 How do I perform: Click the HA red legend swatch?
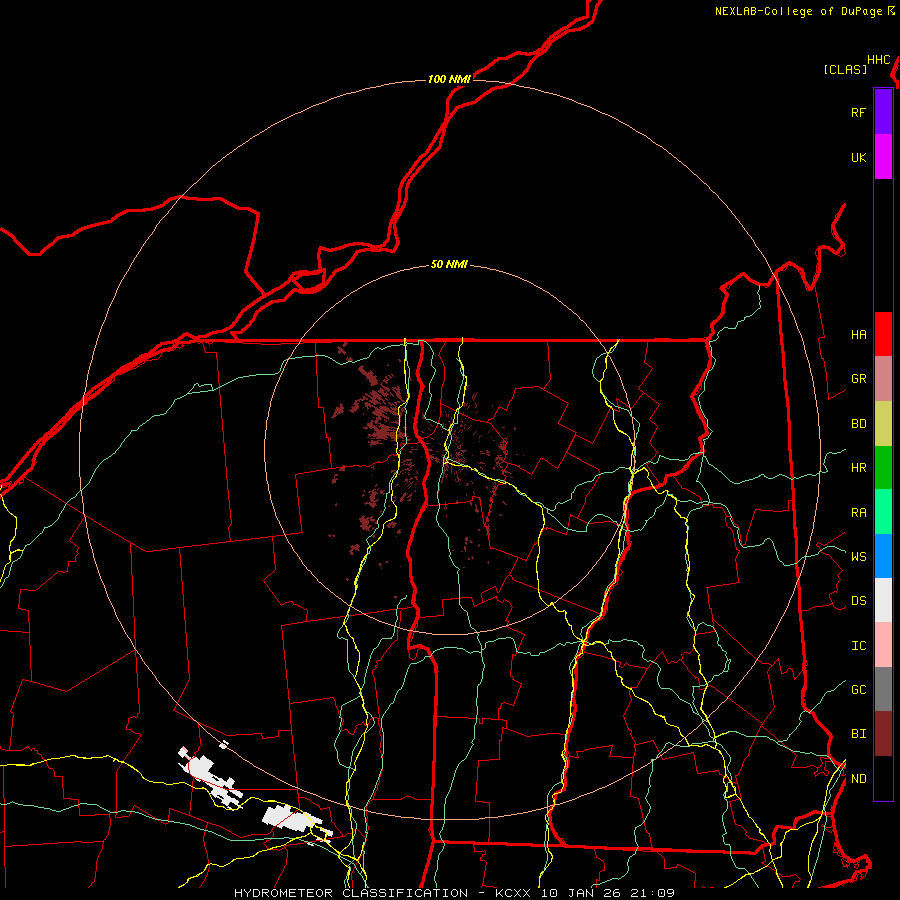883,334
